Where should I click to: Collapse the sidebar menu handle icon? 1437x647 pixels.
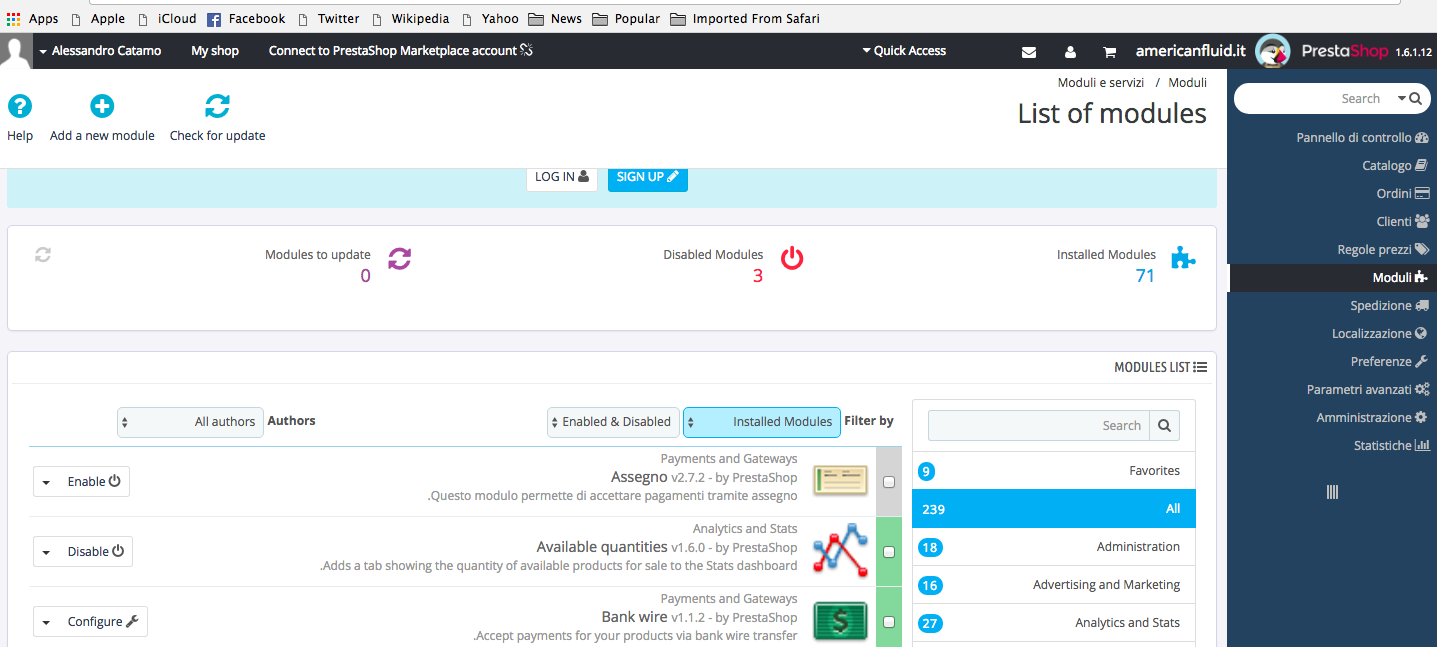pos(1332,492)
